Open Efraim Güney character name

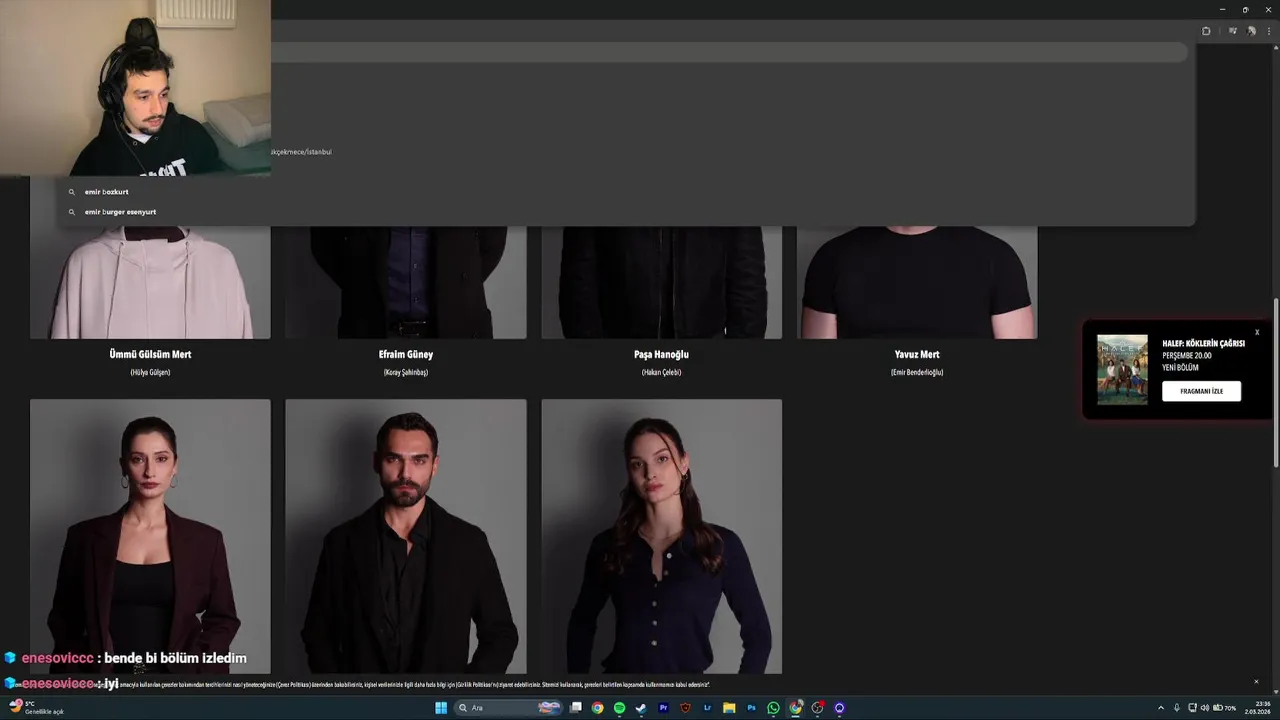point(406,354)
